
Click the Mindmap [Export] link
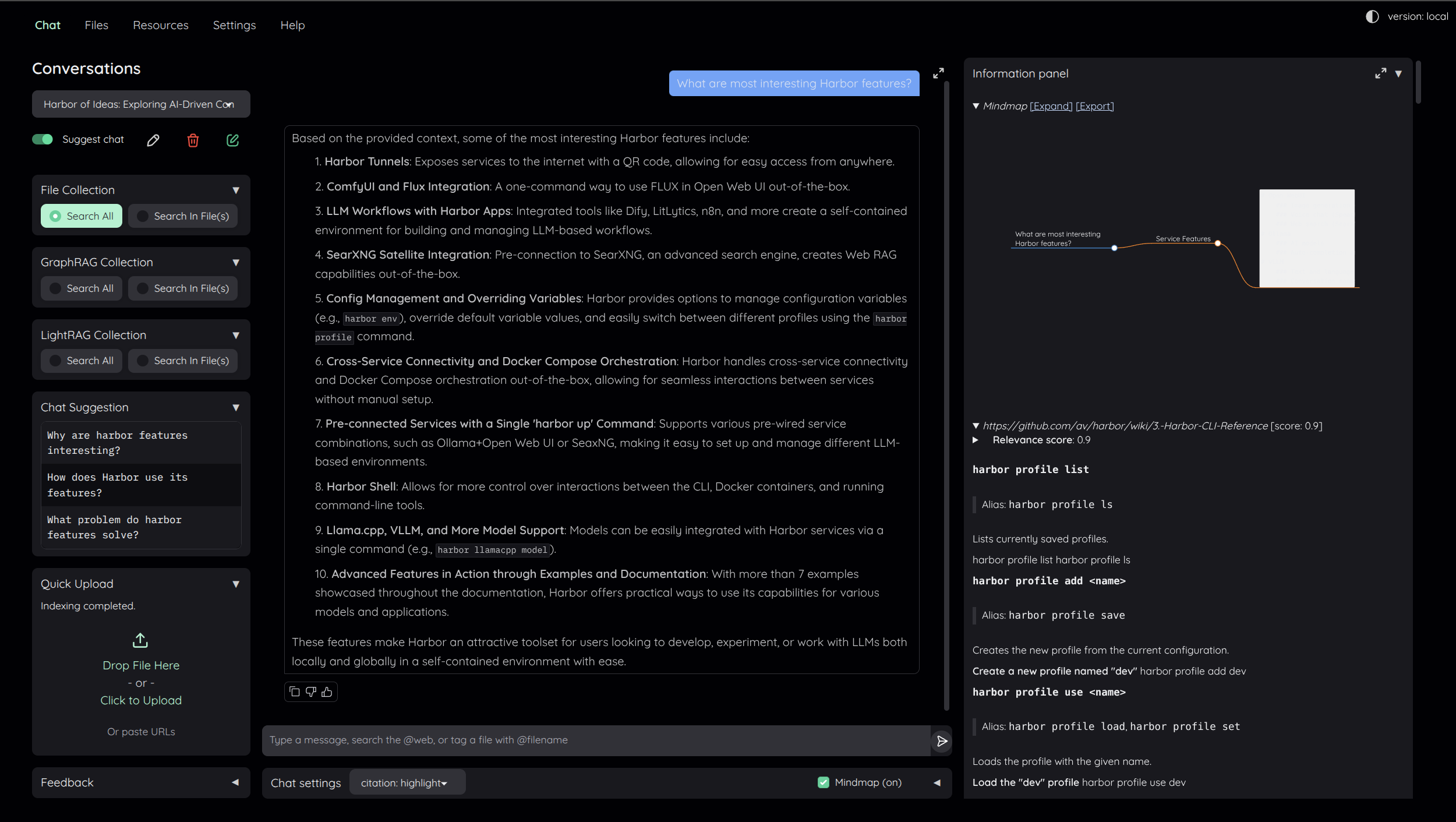pos(1094,106)
